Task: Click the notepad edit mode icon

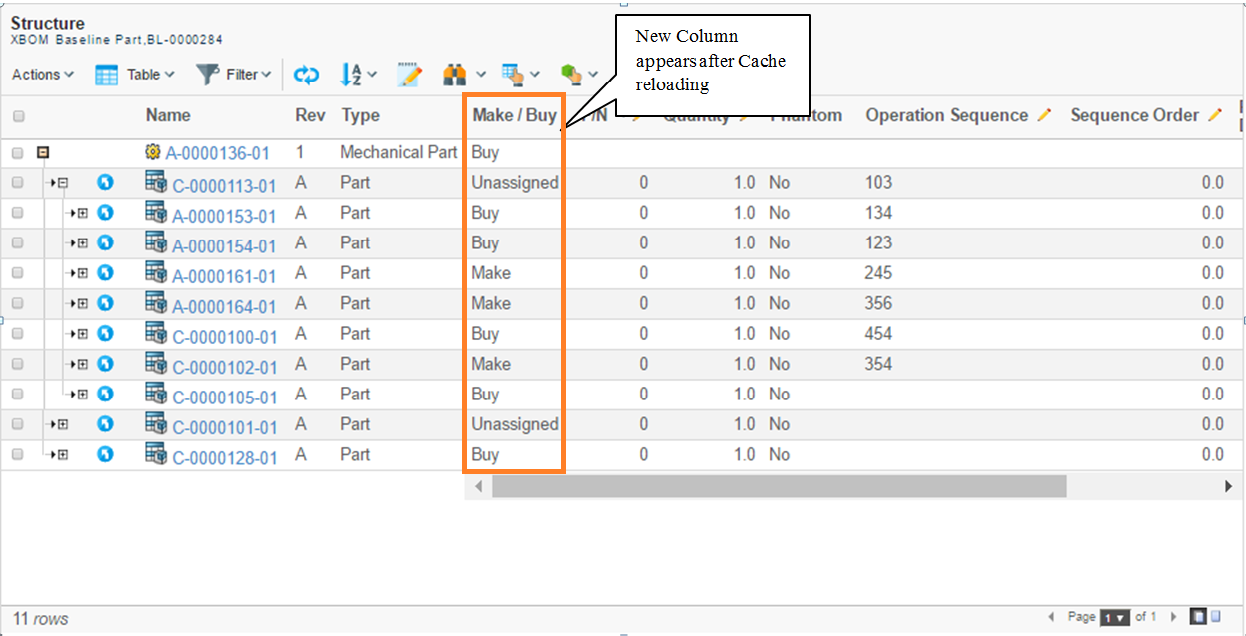Action: (x=410, y=75)
